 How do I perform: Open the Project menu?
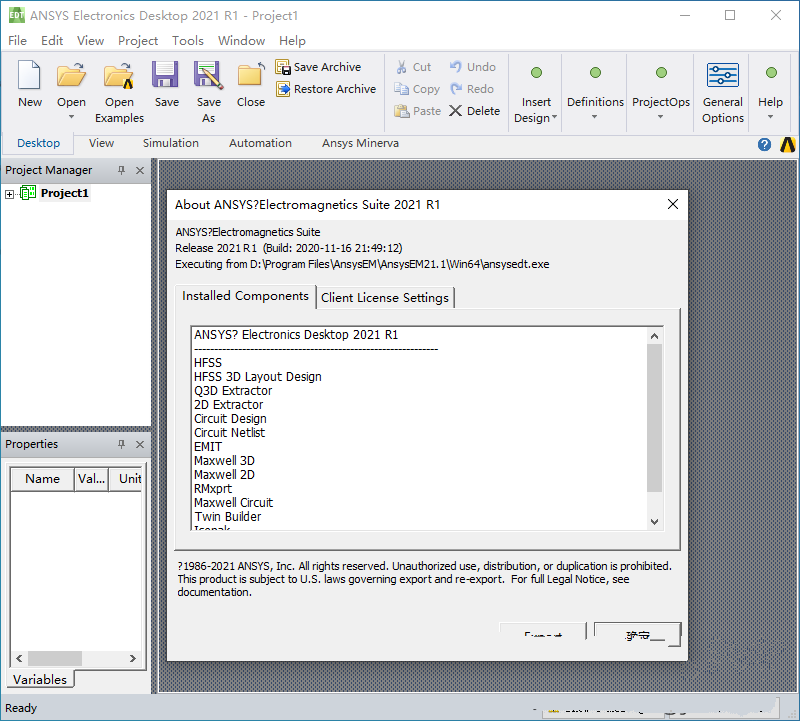(138, 41)
